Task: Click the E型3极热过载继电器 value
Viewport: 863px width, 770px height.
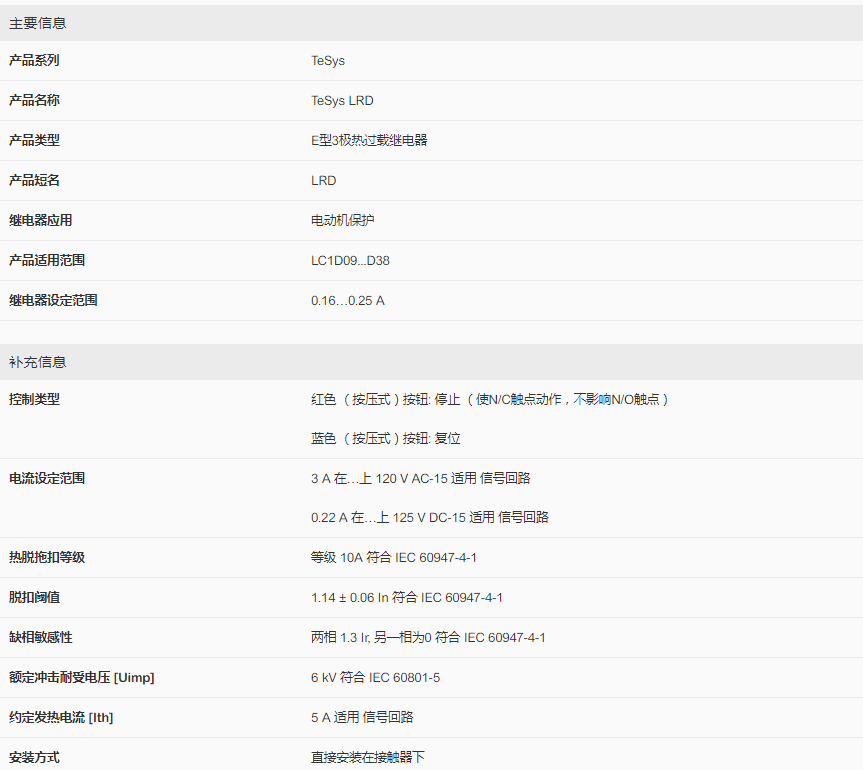Action: [x=369, y=140]
